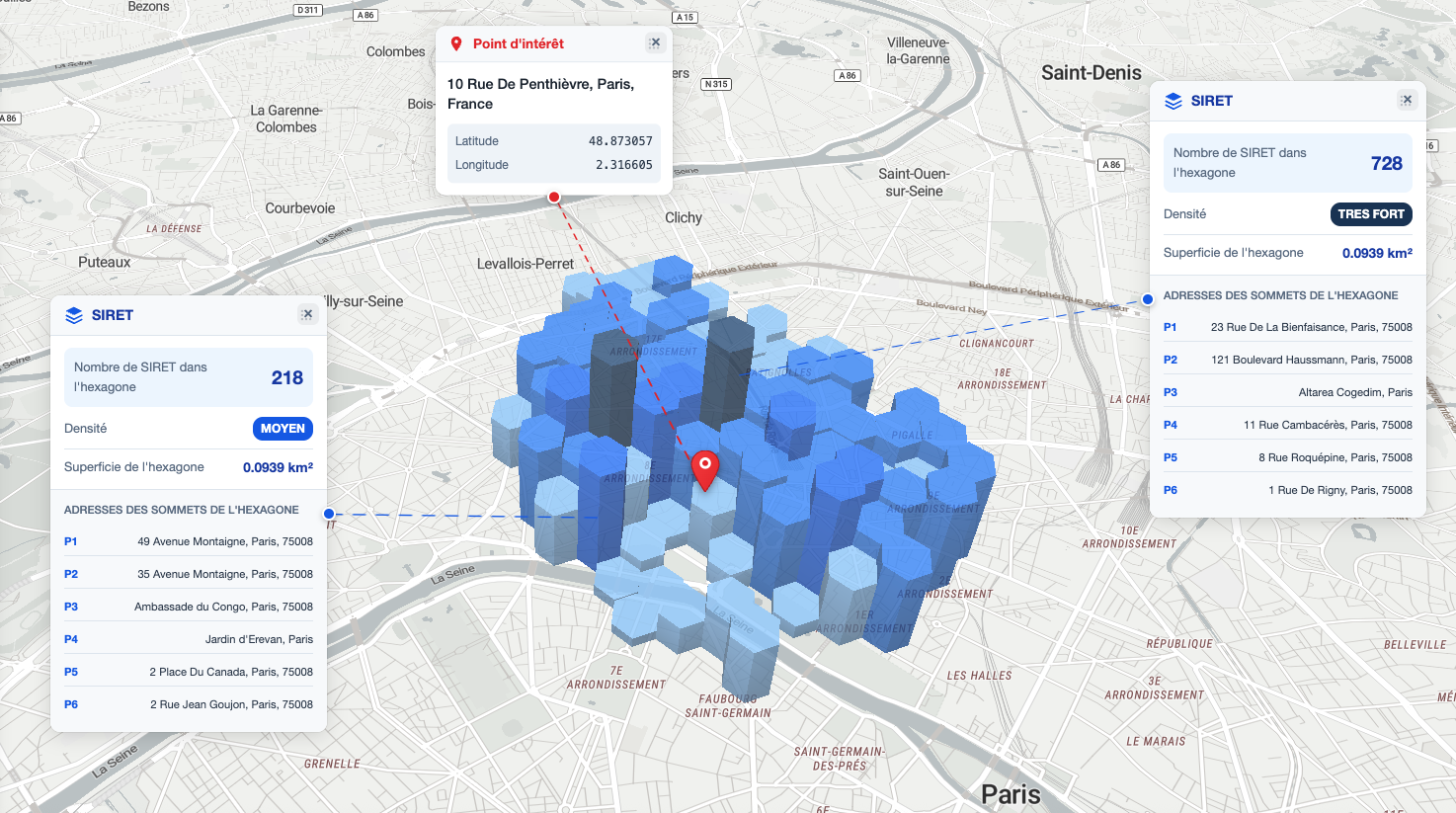Click the red pin icon in the Point d'intérêt header
Screen dimensions: 1456x813
[x=455, y=43]
